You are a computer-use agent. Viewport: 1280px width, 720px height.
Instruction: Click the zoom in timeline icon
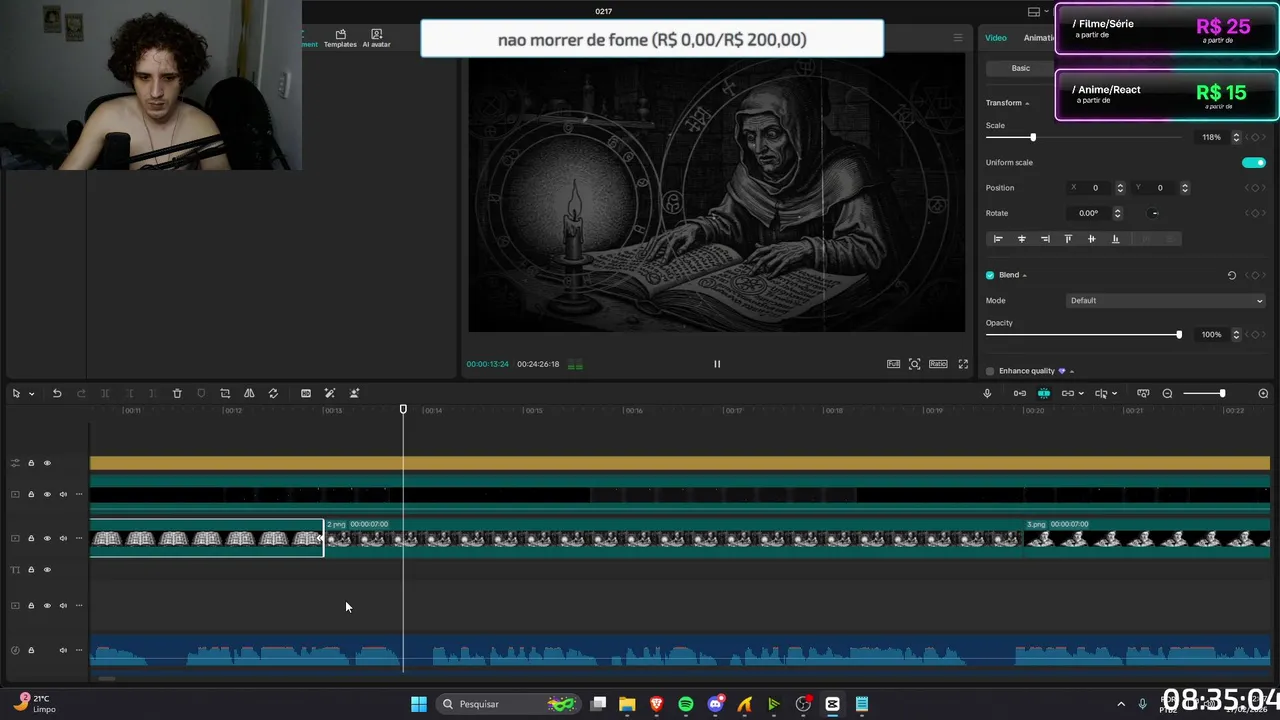pyautogui.click(x=1263, y=393)
